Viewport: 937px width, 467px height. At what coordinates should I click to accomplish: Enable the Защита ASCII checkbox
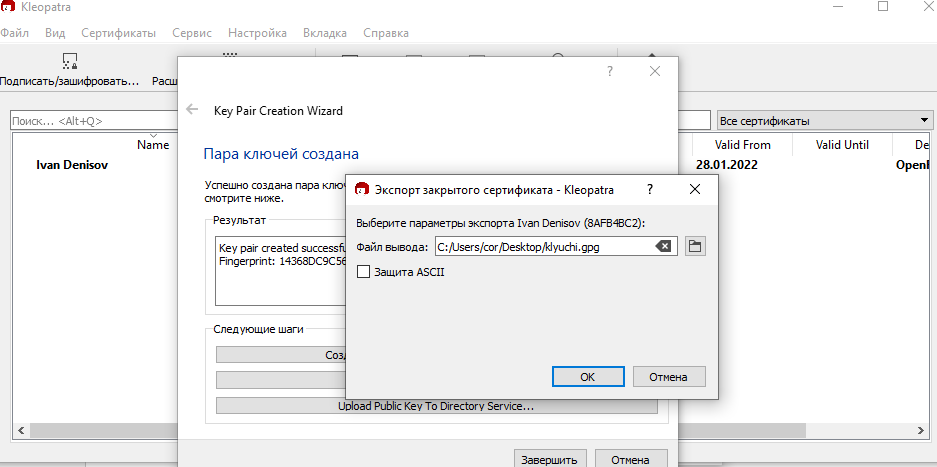[363, 272]
